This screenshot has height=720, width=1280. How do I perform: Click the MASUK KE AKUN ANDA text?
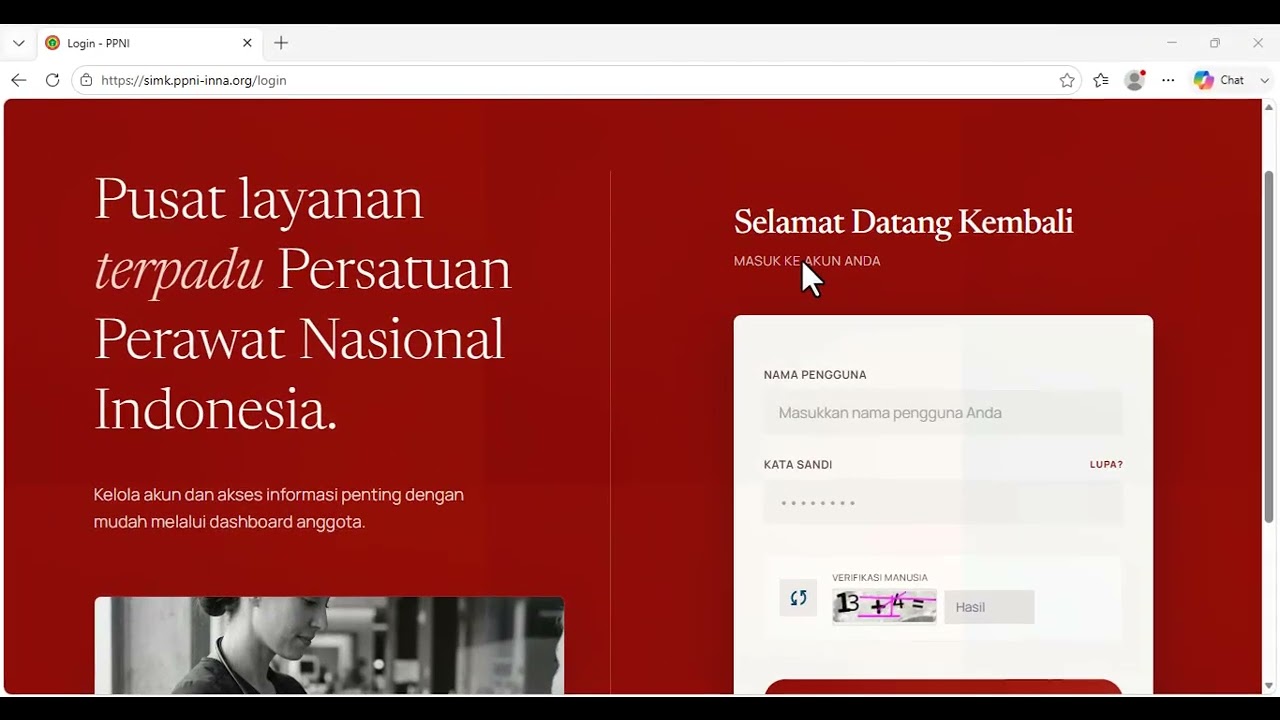coord(807,261)
